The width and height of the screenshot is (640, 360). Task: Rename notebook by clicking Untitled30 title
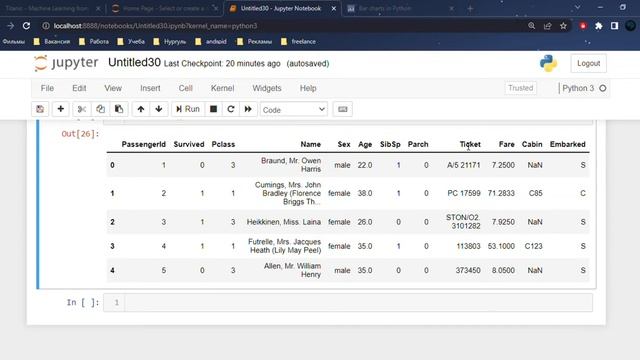coord(134,62)
